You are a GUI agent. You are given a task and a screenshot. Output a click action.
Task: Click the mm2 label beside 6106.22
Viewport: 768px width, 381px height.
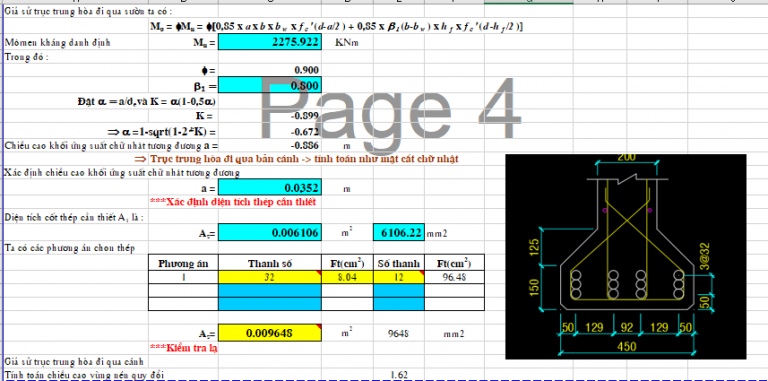[437, 234]
